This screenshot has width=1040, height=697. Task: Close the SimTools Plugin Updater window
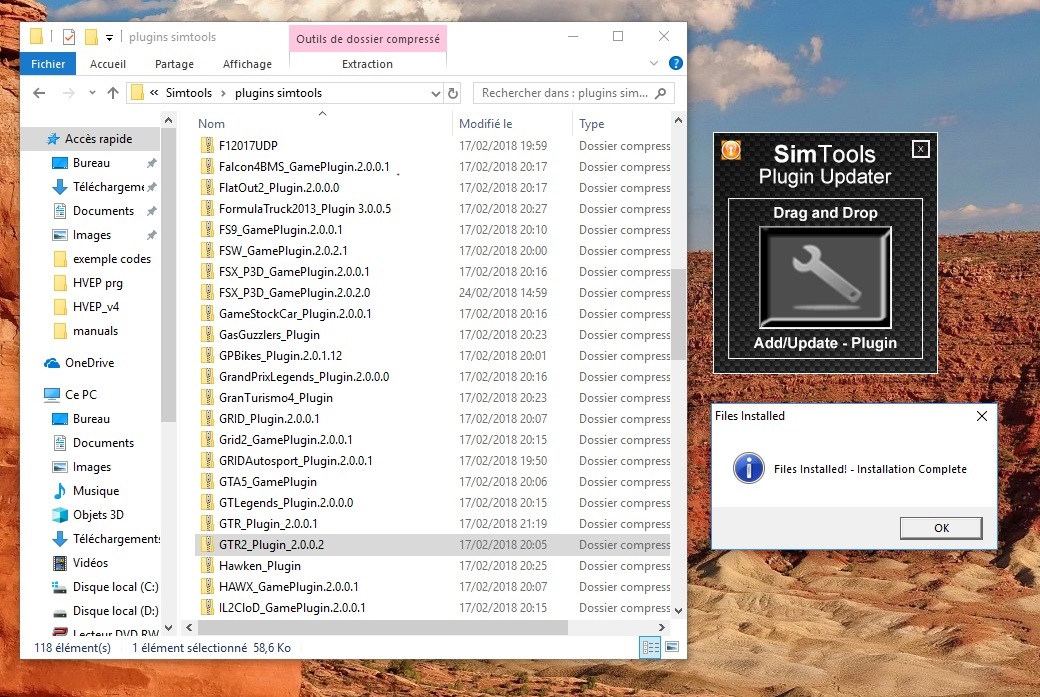pyautogui.click(x=921, y=149)
